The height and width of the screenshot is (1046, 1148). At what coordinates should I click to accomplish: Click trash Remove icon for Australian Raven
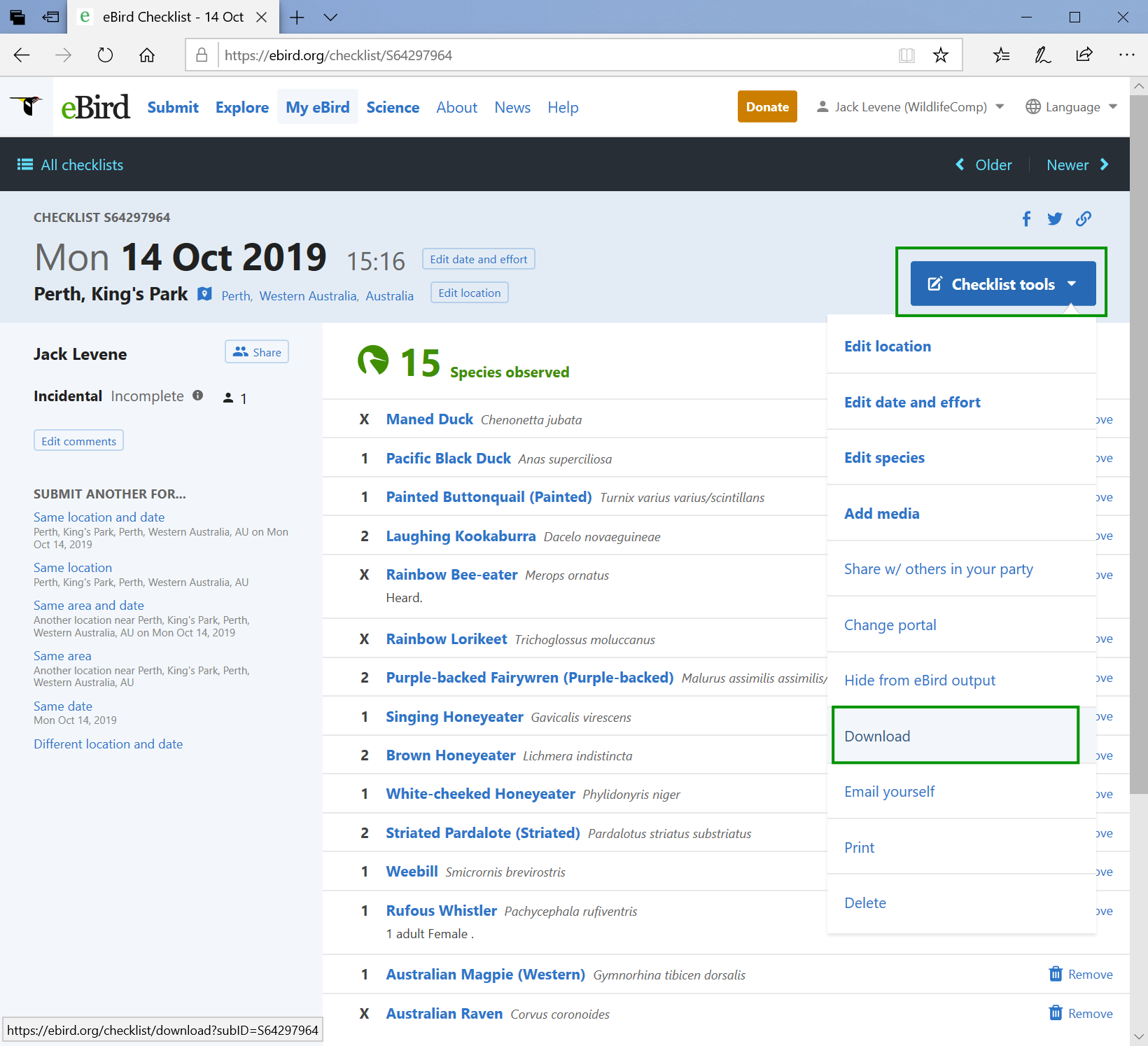tap(1056, 1013)
